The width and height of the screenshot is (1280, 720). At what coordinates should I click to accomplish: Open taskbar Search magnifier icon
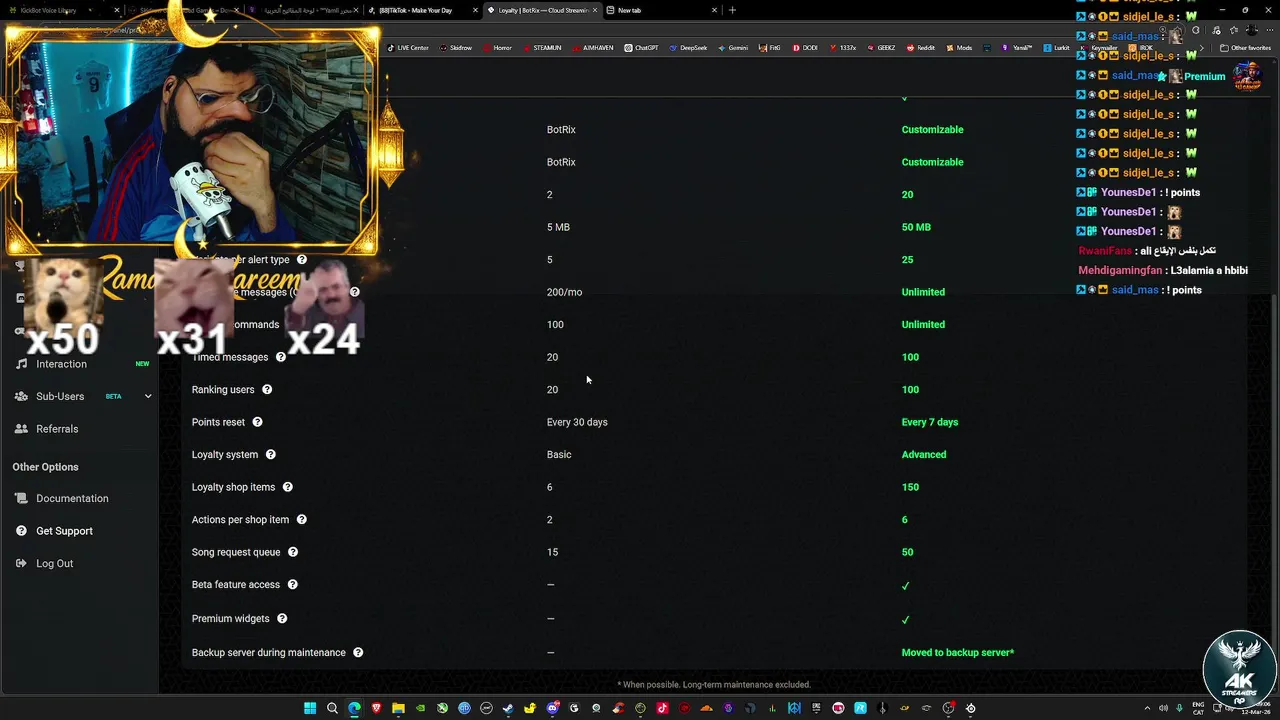coord(332,708)
